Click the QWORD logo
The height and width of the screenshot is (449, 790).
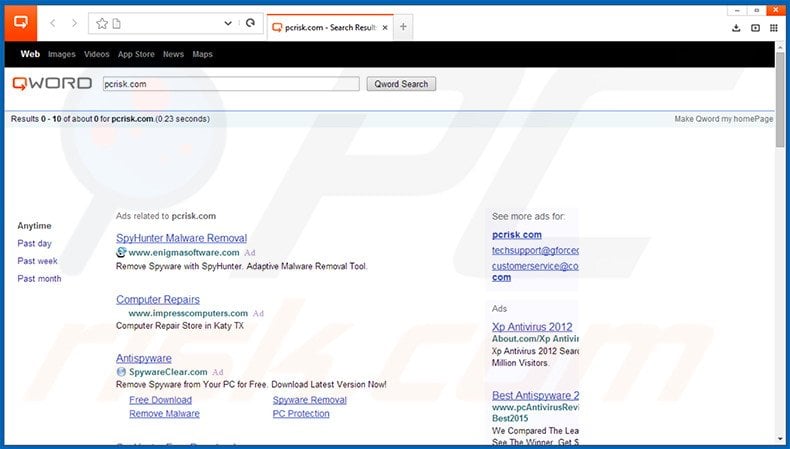(x=52, y=84)
